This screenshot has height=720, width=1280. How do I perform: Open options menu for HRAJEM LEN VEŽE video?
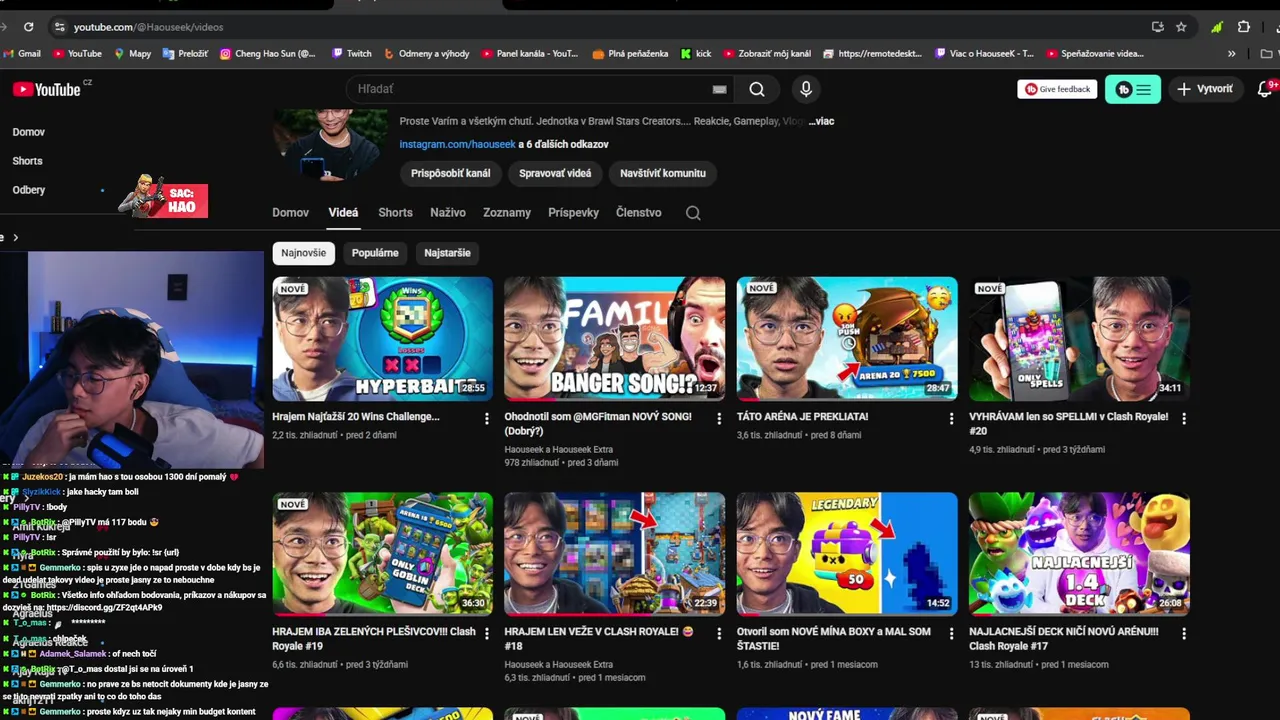click(x=719, y=633)
